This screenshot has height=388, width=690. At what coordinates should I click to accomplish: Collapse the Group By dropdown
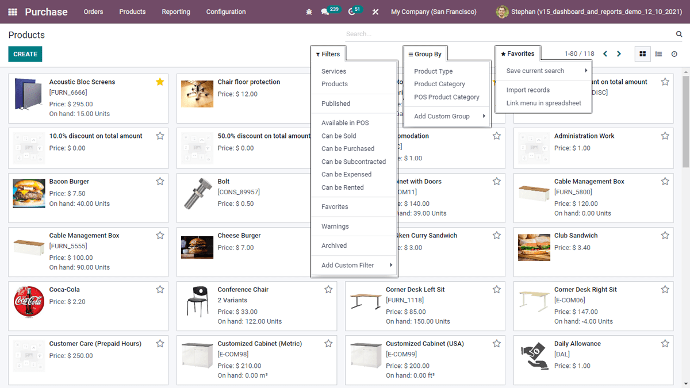tap(425, 54)
